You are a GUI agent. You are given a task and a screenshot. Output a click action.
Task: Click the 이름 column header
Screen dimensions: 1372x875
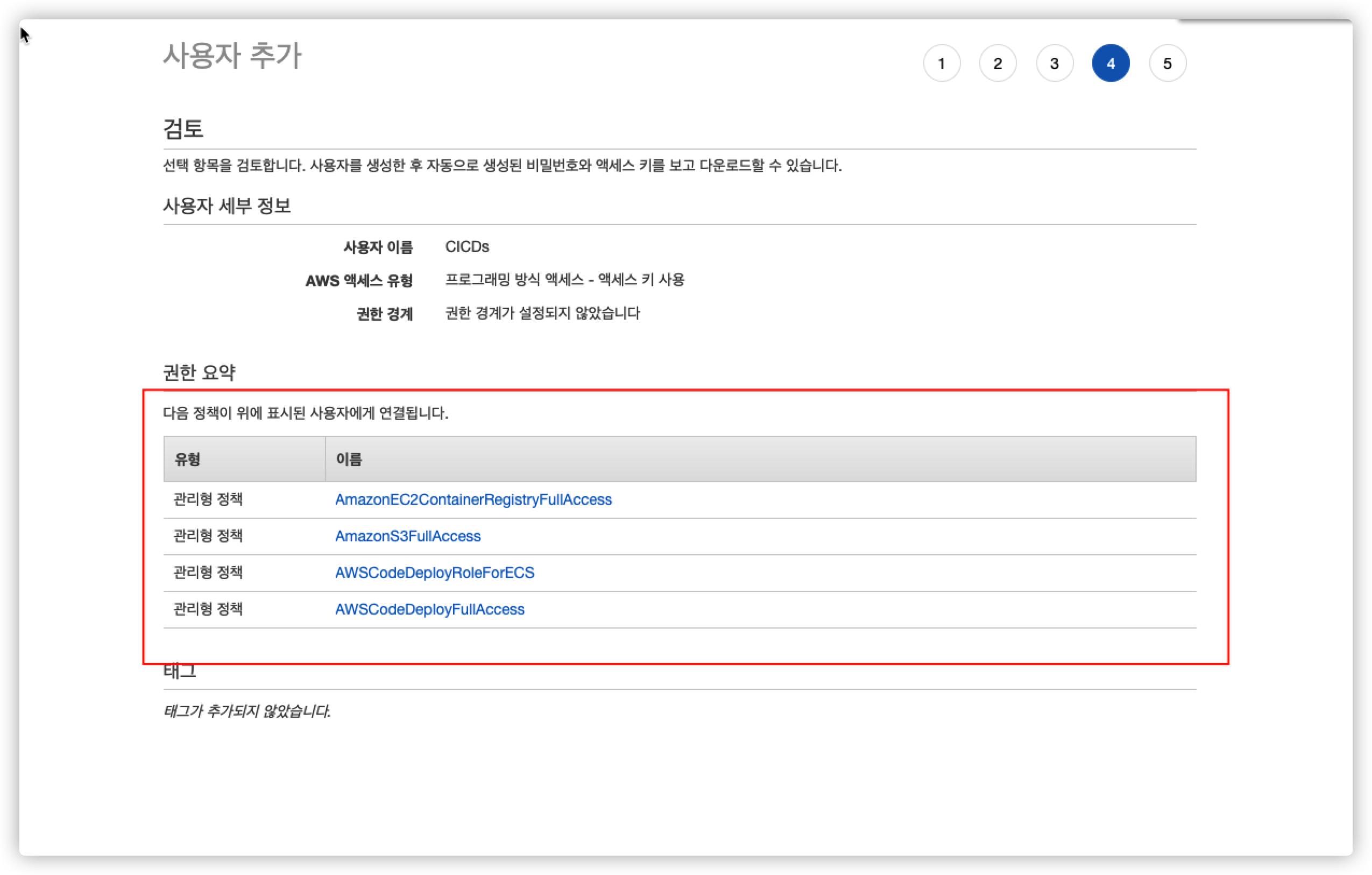349,460
